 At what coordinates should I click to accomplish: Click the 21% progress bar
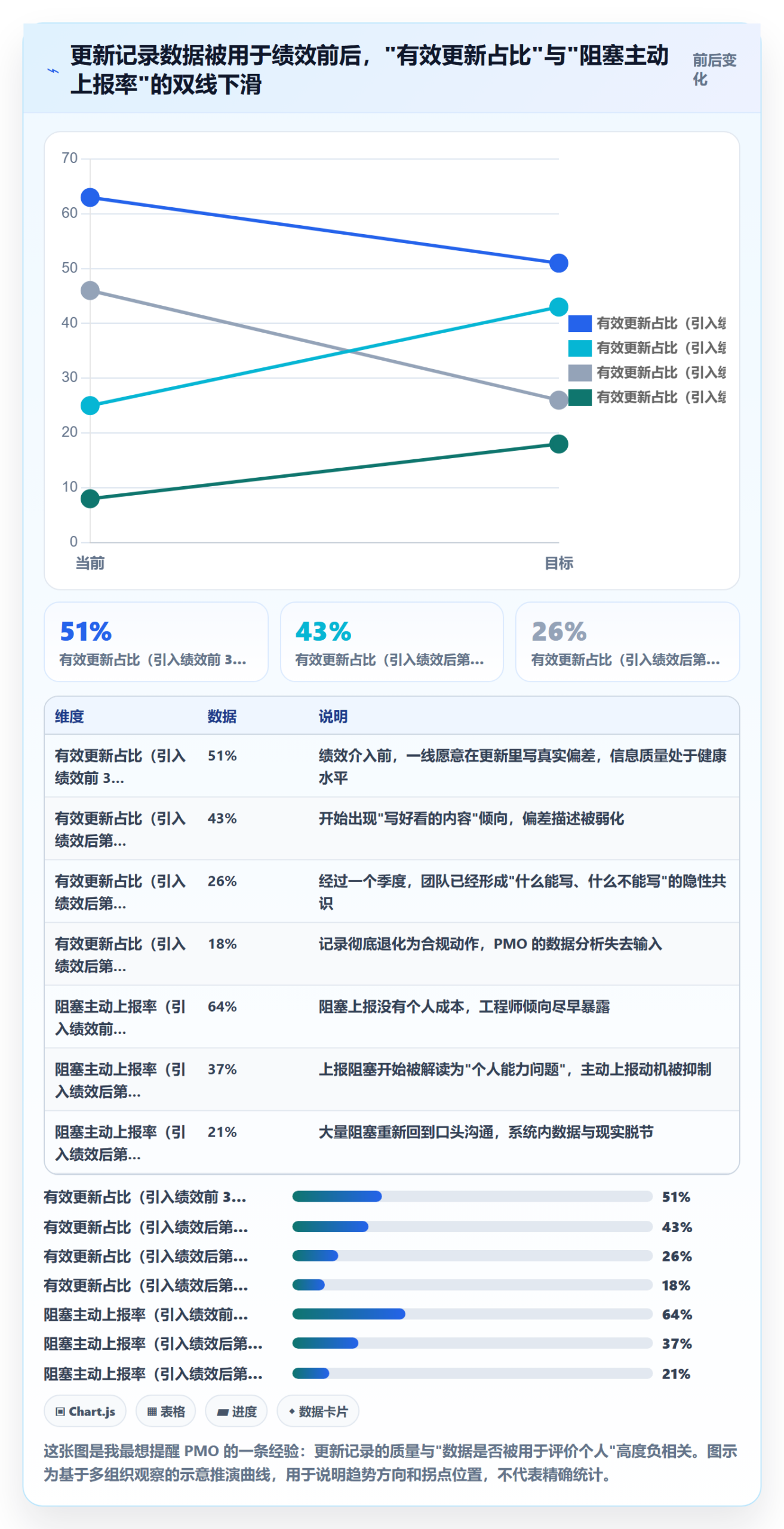[472, 1373]
